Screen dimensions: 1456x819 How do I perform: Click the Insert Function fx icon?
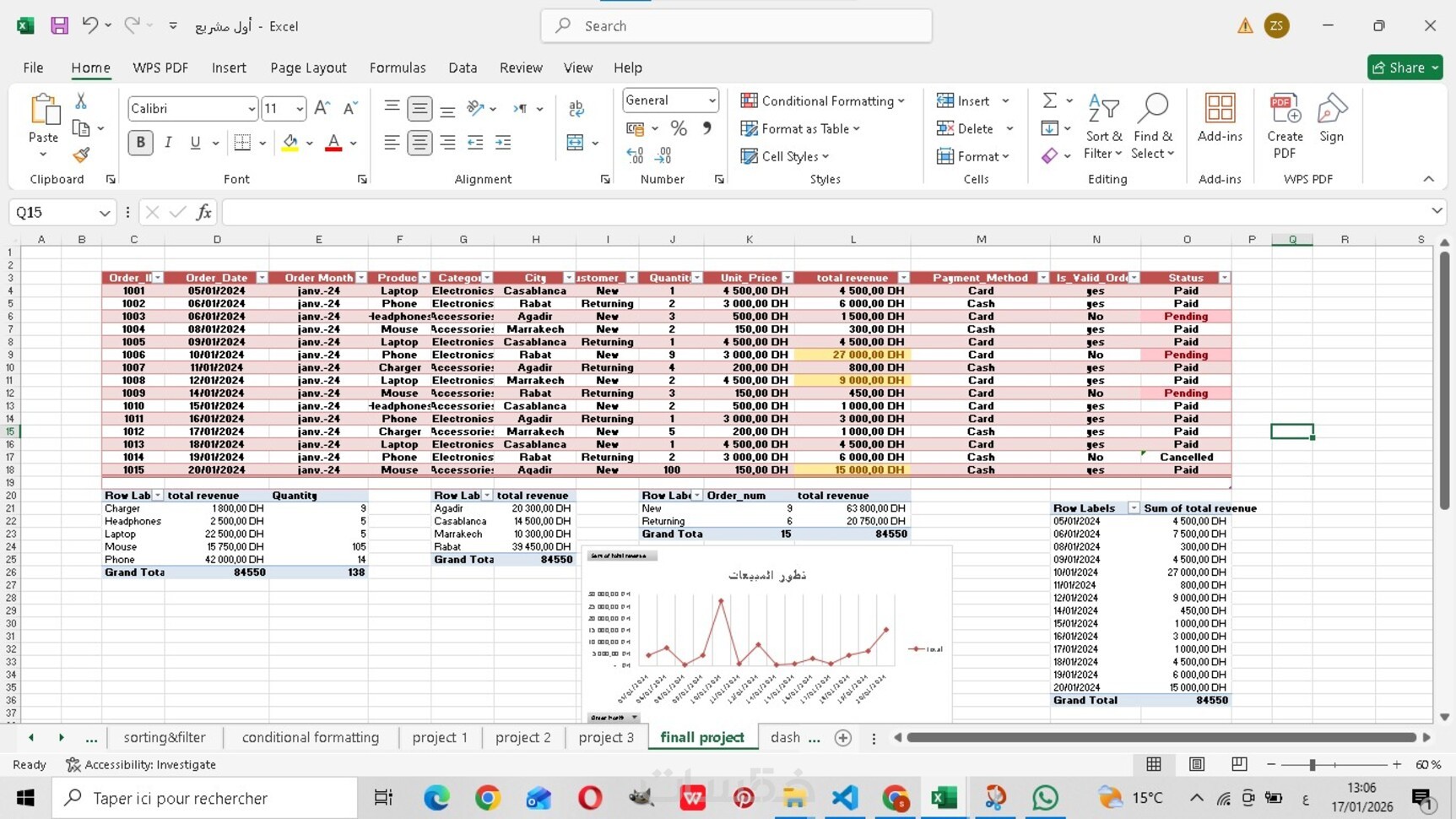click(x=204, y=212)
